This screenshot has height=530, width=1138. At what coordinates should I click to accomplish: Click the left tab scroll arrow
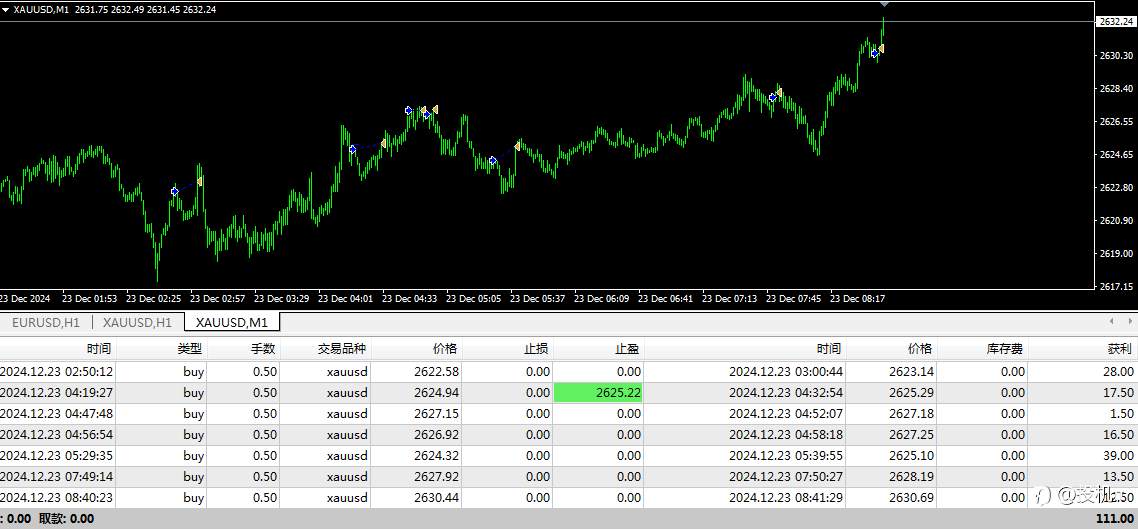1111,321
